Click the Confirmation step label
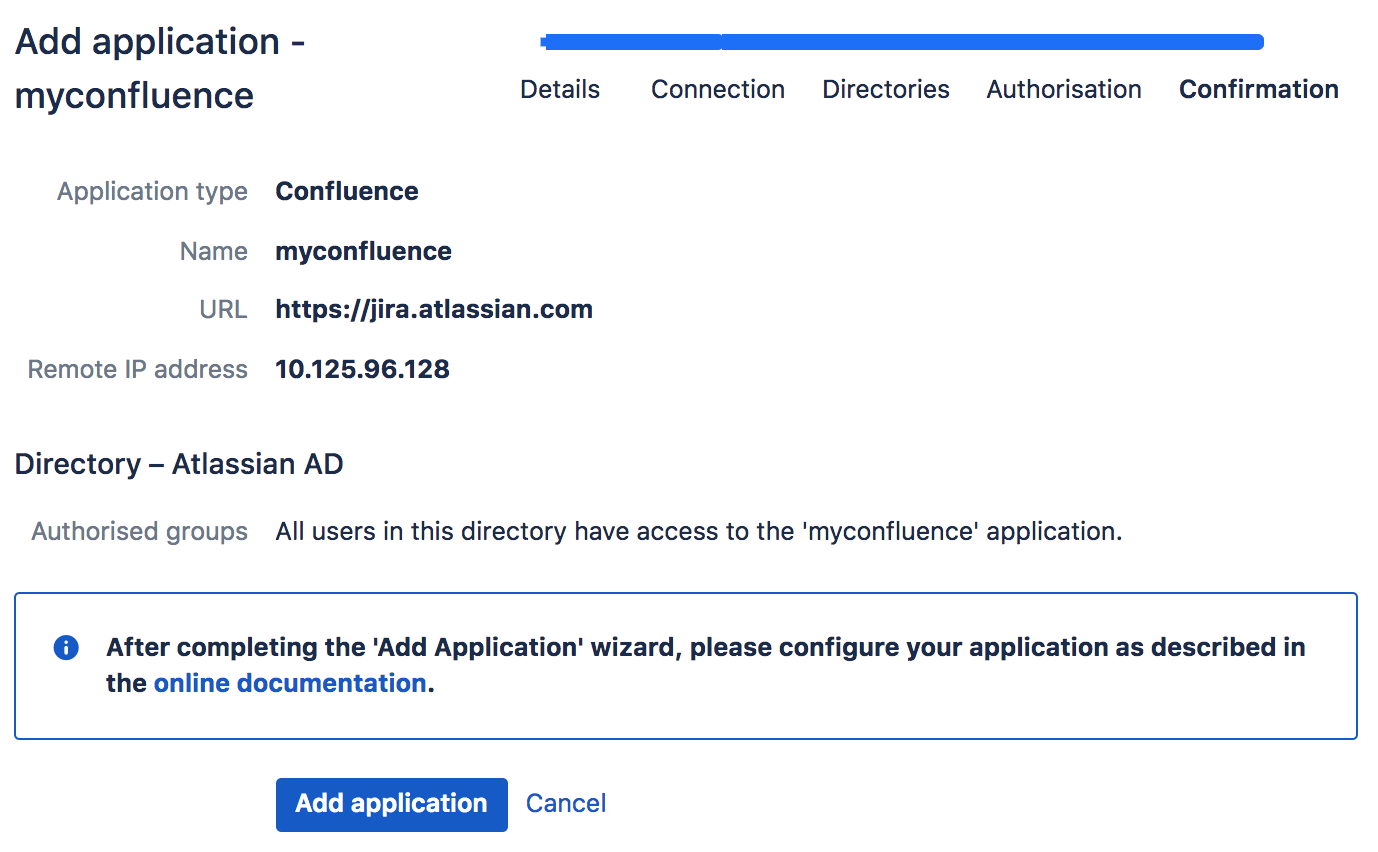Image resolution: width=1378 pixels, height=852 pixels. [x=1258, y=89]
